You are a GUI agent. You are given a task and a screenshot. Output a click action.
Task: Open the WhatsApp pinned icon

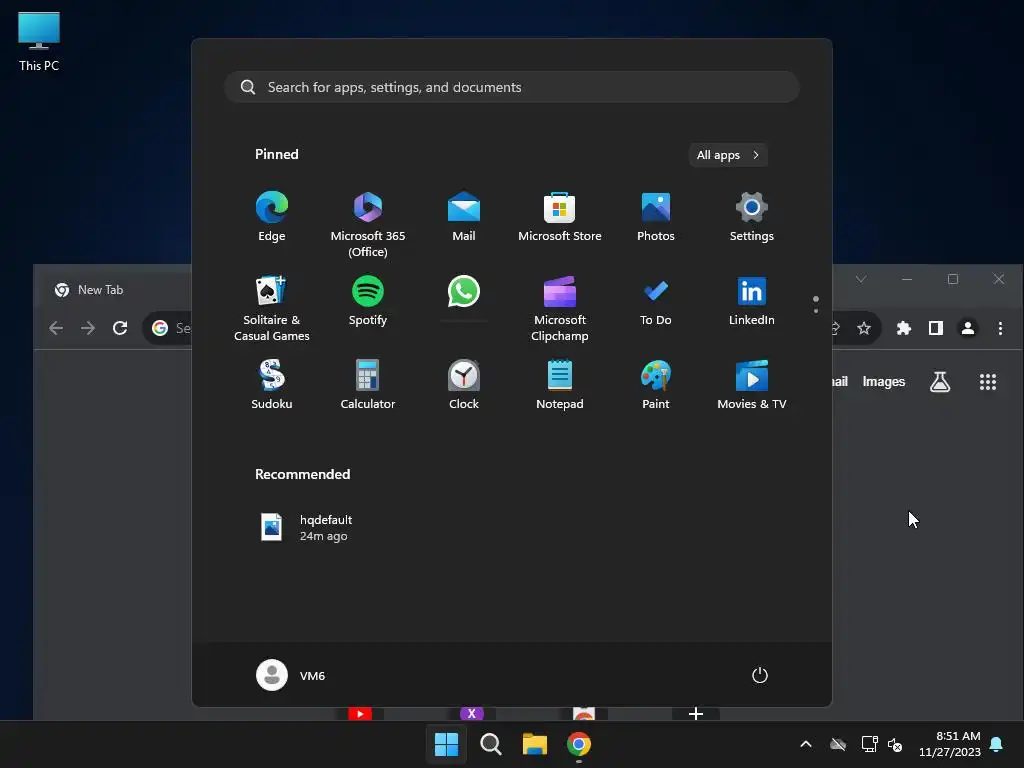464,292
